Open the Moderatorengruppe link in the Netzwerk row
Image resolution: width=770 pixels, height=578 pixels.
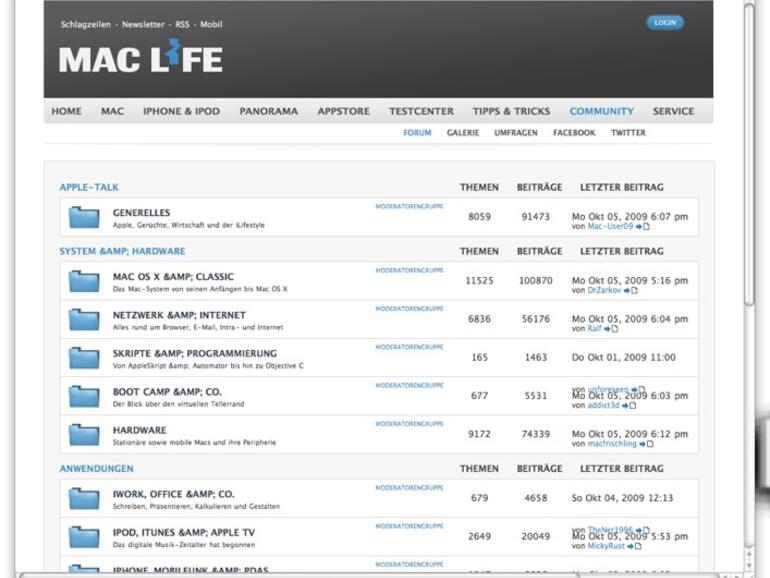410,308
